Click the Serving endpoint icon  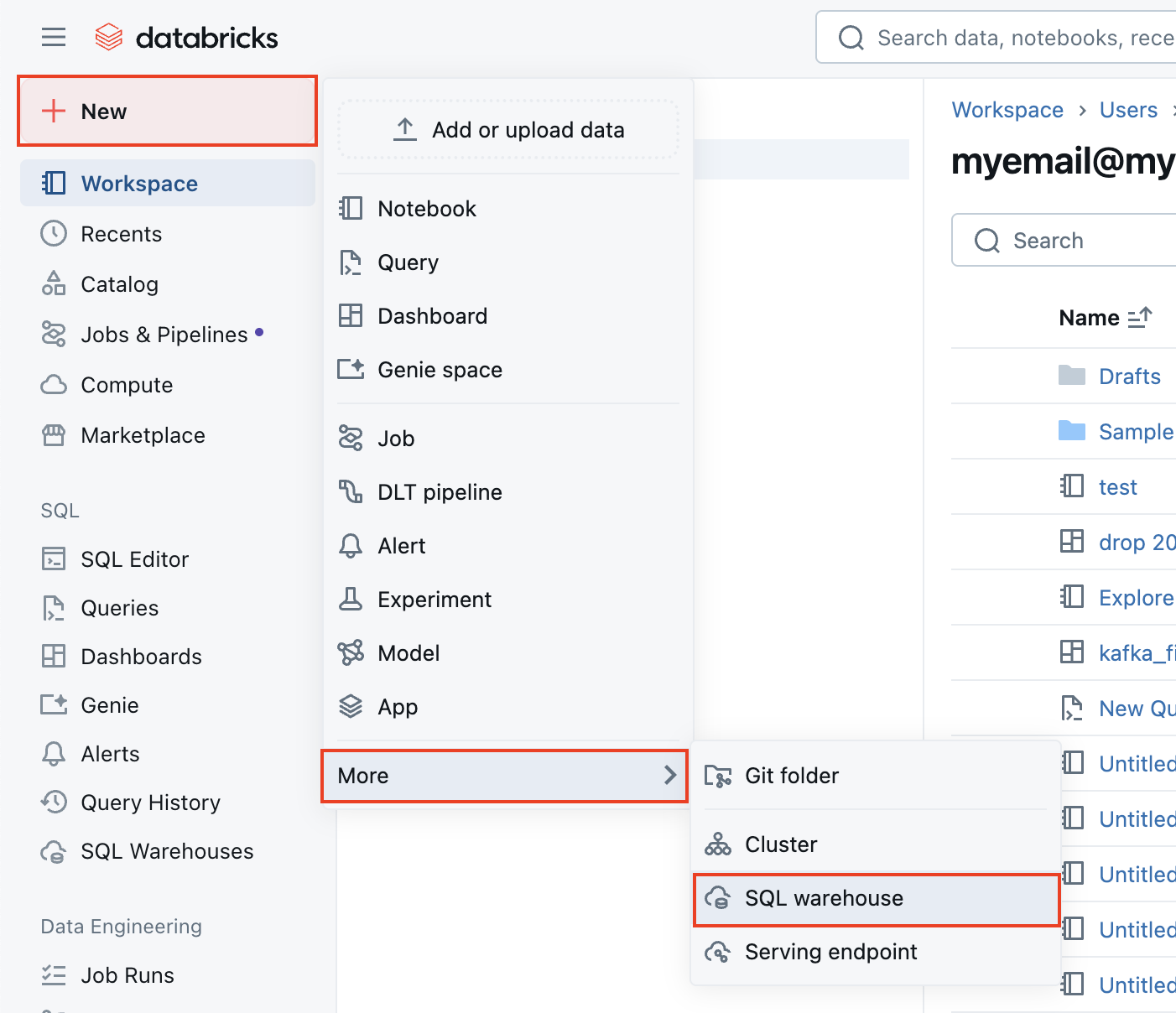pos(718,952)
